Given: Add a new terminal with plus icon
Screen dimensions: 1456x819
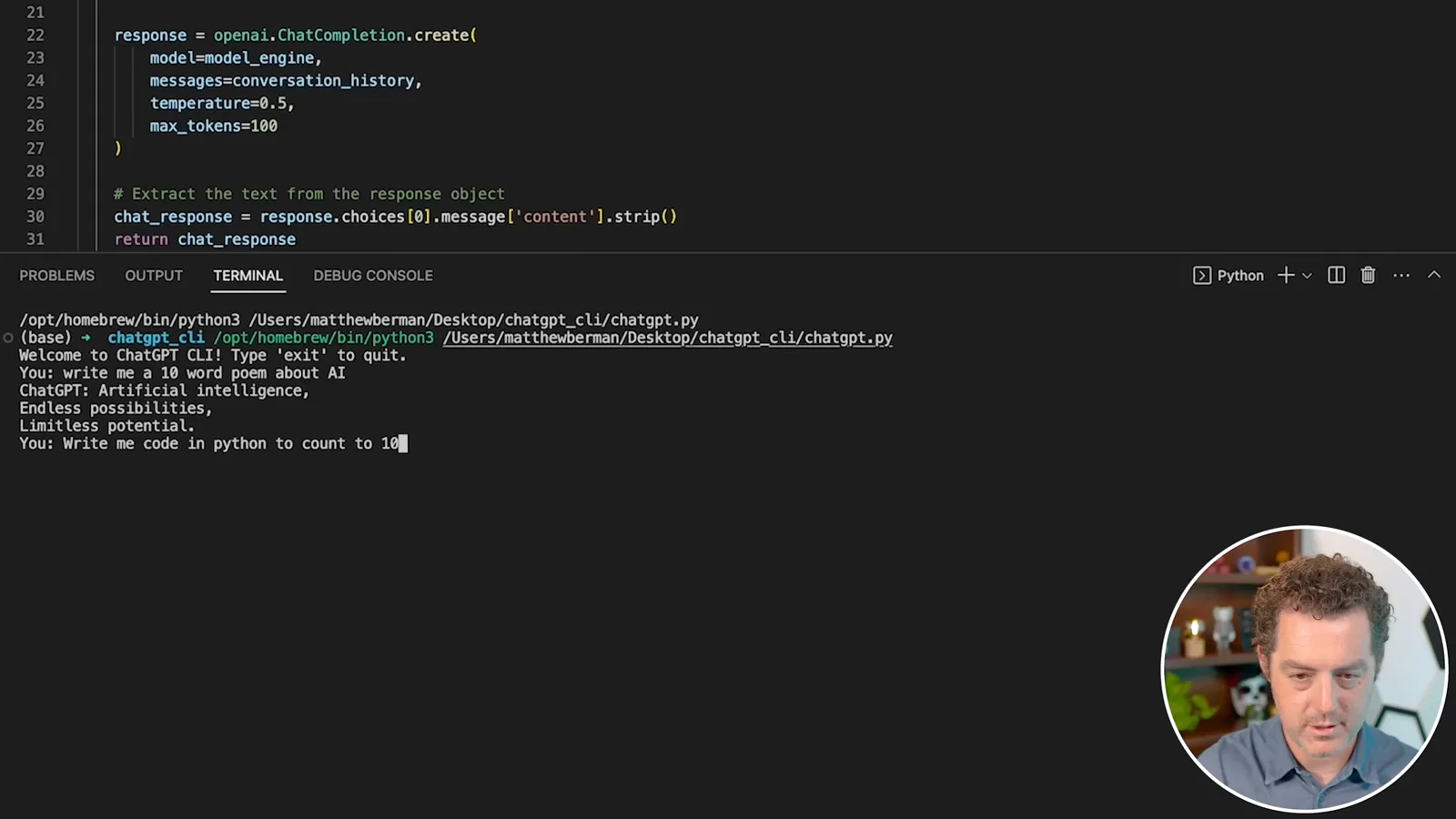Looking at the screenshot, I should click(1286, 275).
